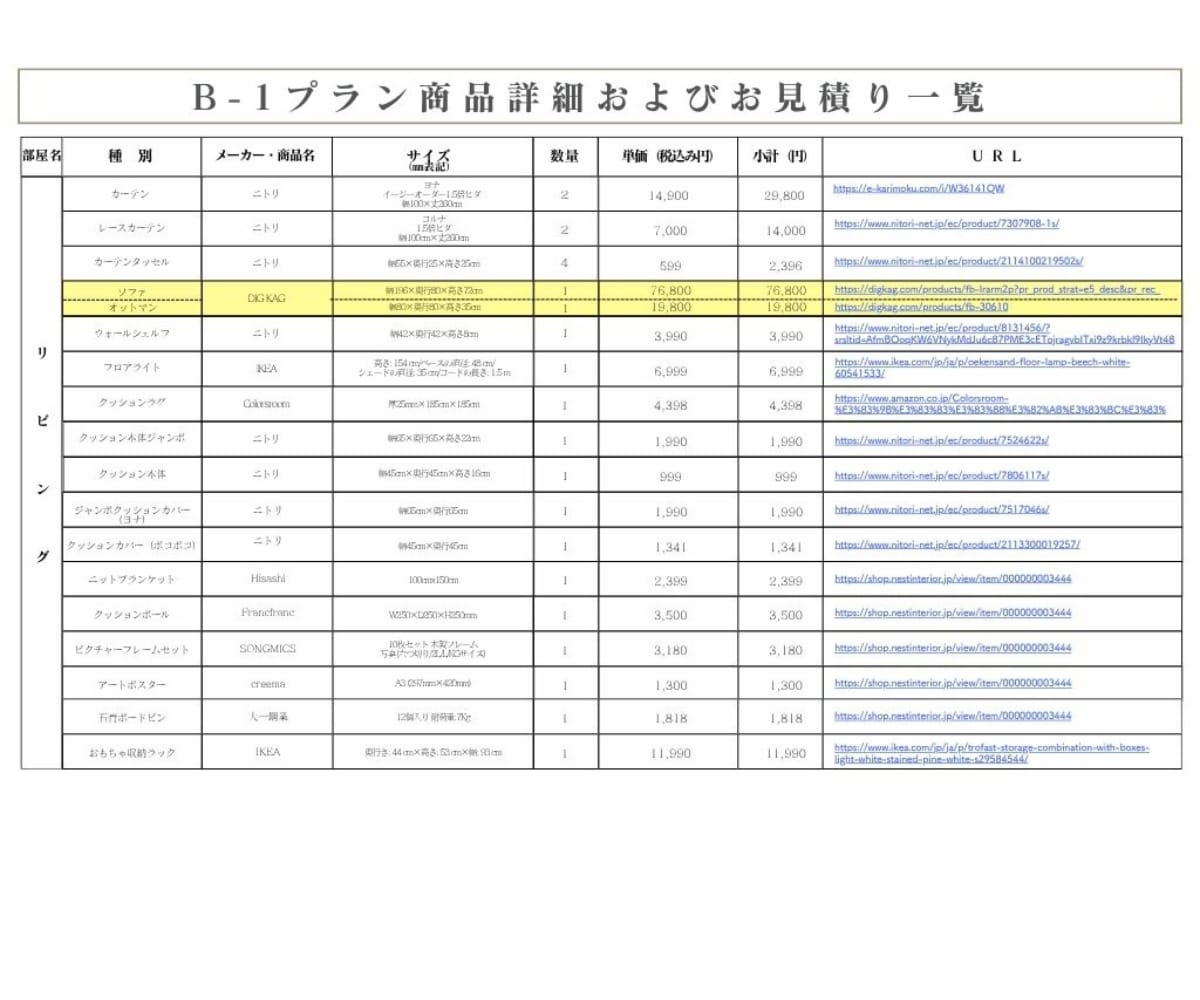1200x1000 pixels.
Task: Open the nitori-net product 7524622s link
Action: 941,440
